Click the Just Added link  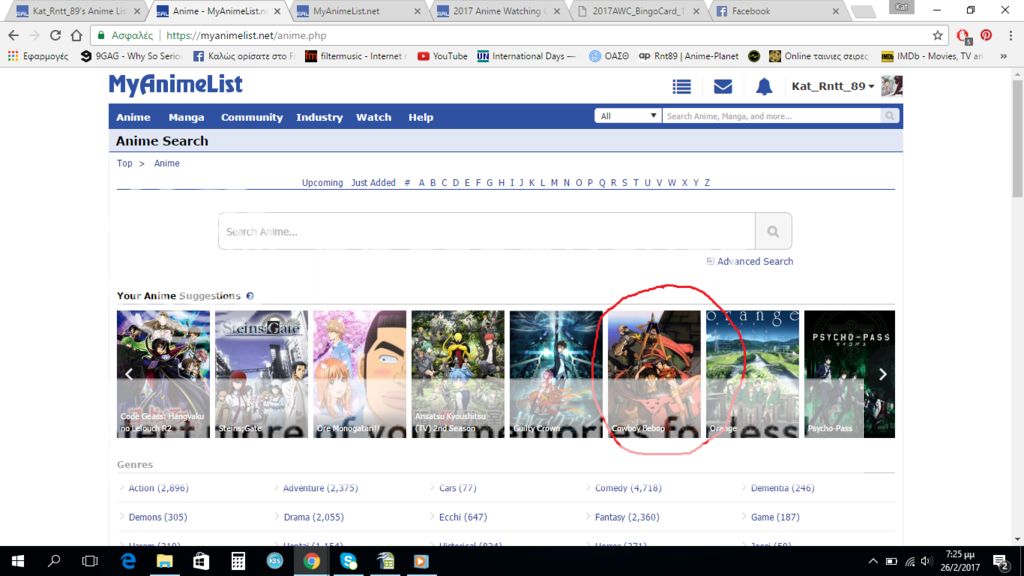tap(373, 183)
